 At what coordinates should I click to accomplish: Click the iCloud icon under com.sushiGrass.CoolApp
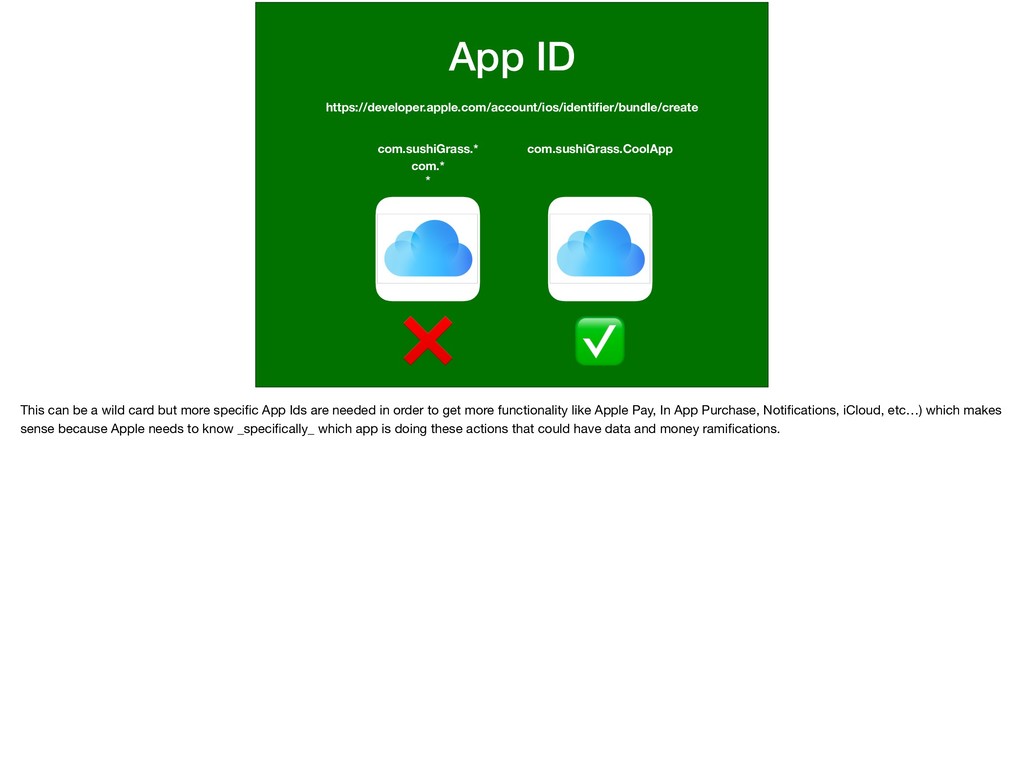[600, 249]
